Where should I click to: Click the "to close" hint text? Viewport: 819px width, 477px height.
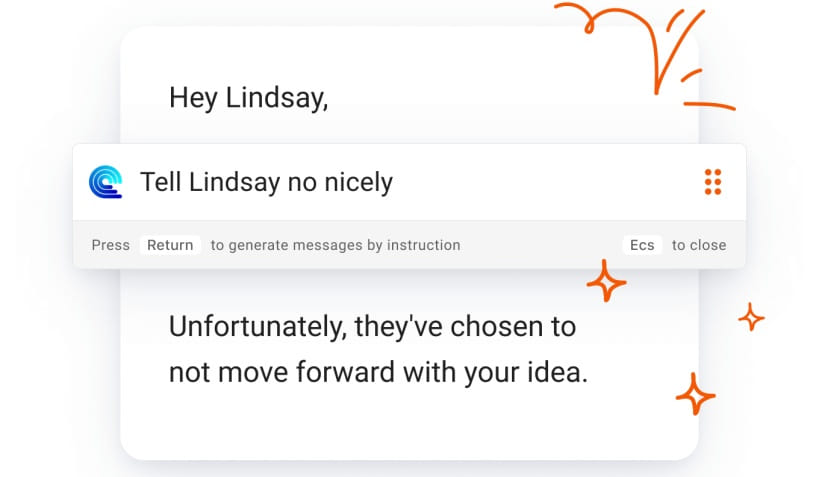(x=699, y=245)
